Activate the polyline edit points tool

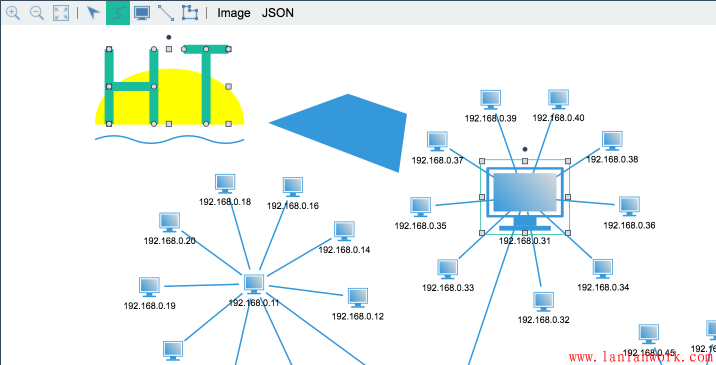pos(190,13)
